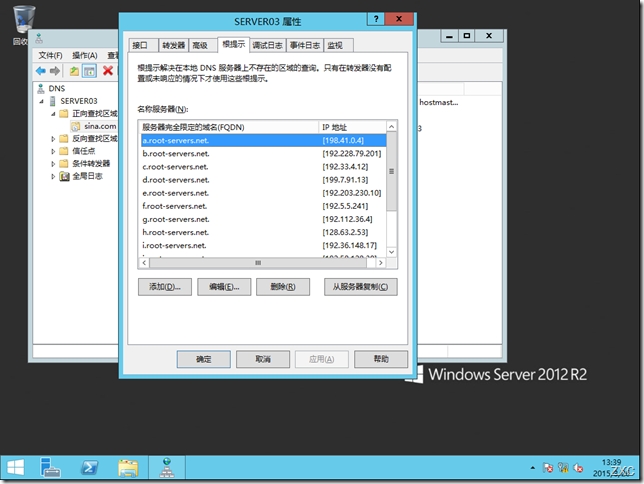Click the show/hide console tree toolbar icon

[89, 71]
